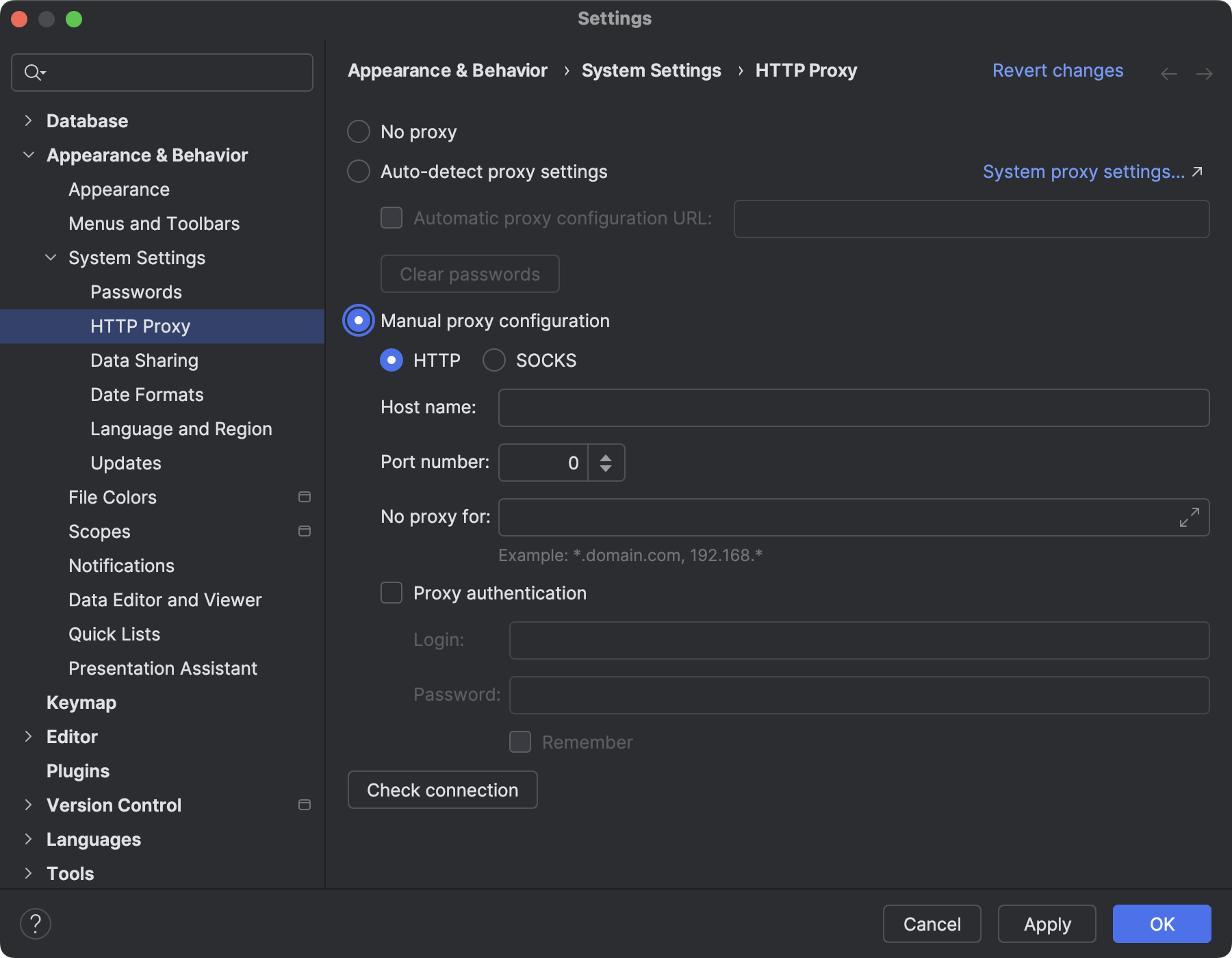
Task: Increase the port number with stepper
Action: click(x=606, y=456)
